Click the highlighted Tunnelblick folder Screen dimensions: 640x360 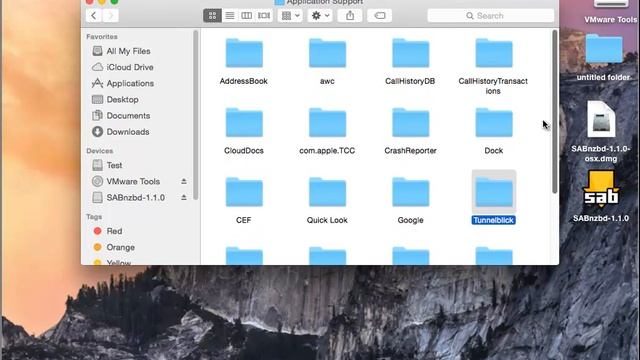[x=494, y=191]
